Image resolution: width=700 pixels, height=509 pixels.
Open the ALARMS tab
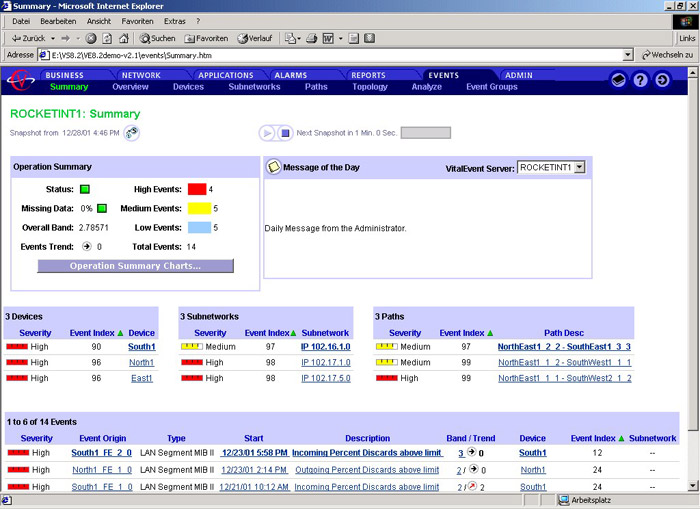point(291,75)
